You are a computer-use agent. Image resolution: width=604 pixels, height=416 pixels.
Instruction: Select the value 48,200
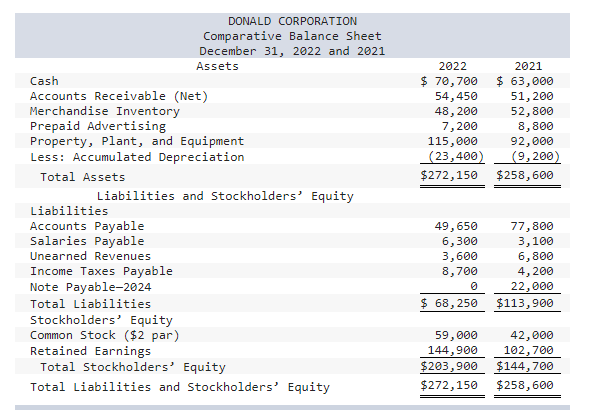point(456,111)
